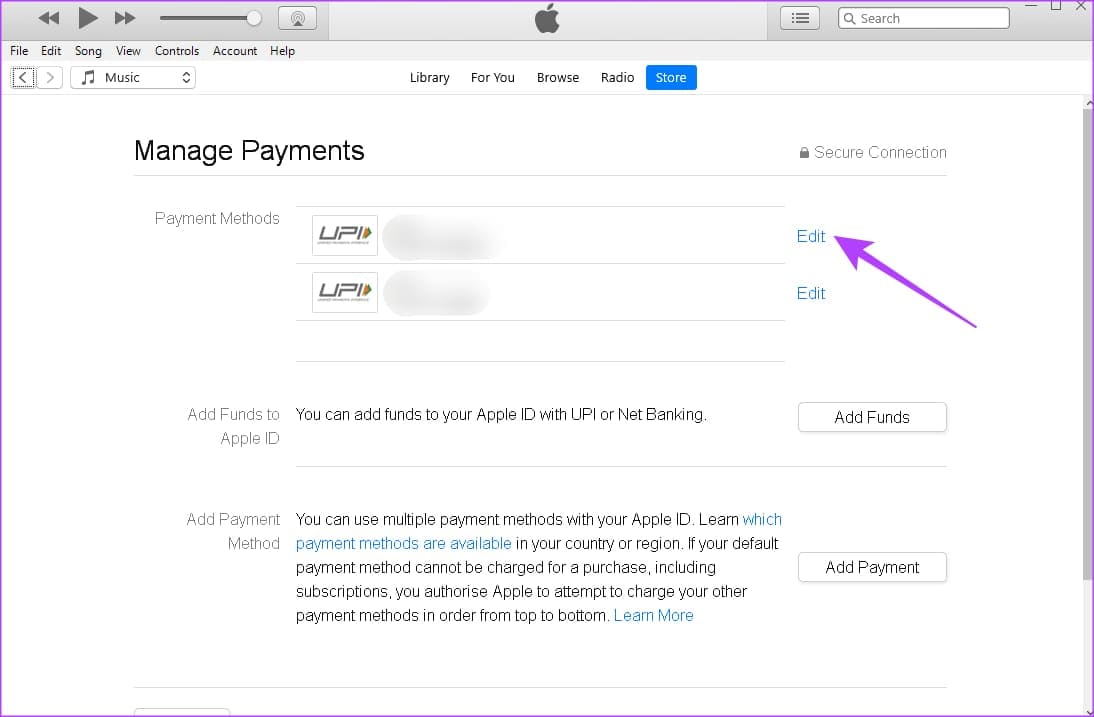The height and width of the screenshot is (717, 1094).
Task: Edit the second UPI payment method
Action: 811,294
